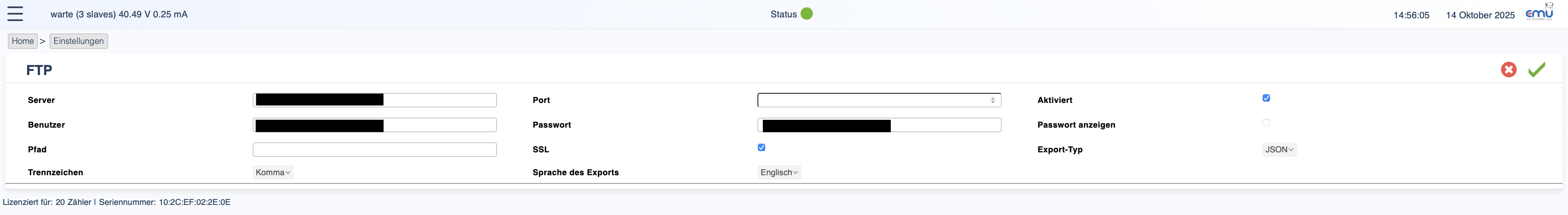Open the hamburger menu
This screenshot has height=215, width=1568.
(15, 14)
